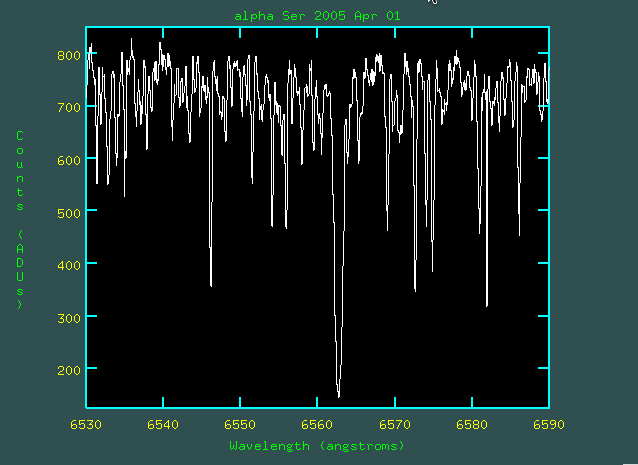This screenshot has height=465, width=638.
Task: Click the y-axis value 700
Action: 69,108
